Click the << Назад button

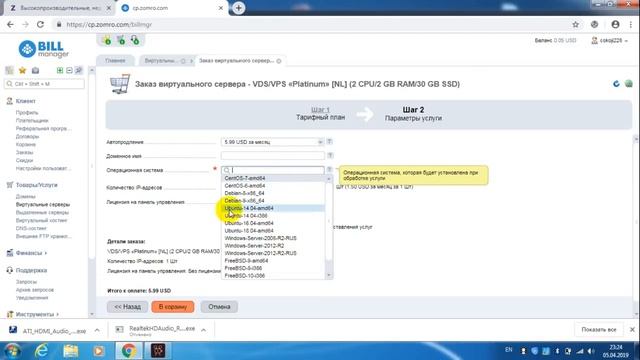(127, 307)
